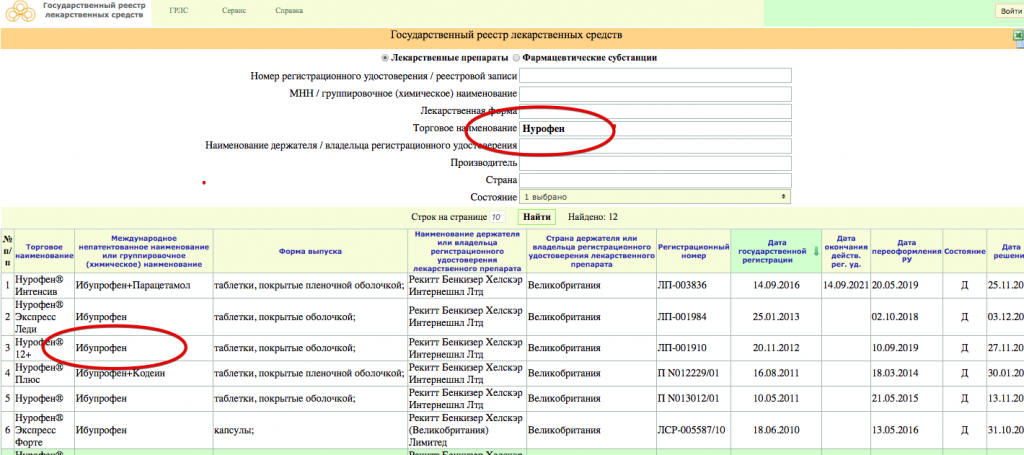
Task: Sort by Форма выпуска column header
Action: [x=310, y=251]
